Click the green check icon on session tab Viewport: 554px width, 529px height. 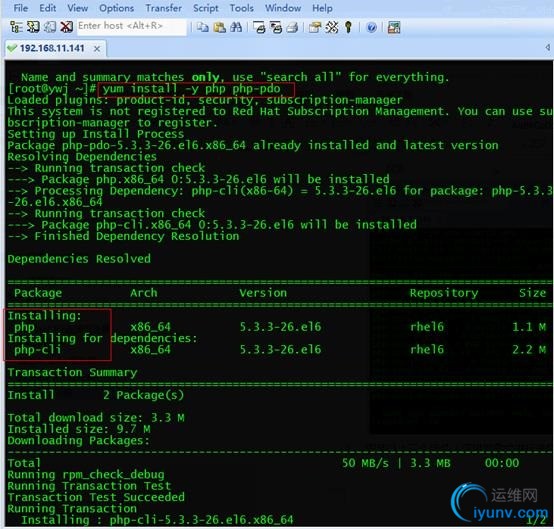12,48
